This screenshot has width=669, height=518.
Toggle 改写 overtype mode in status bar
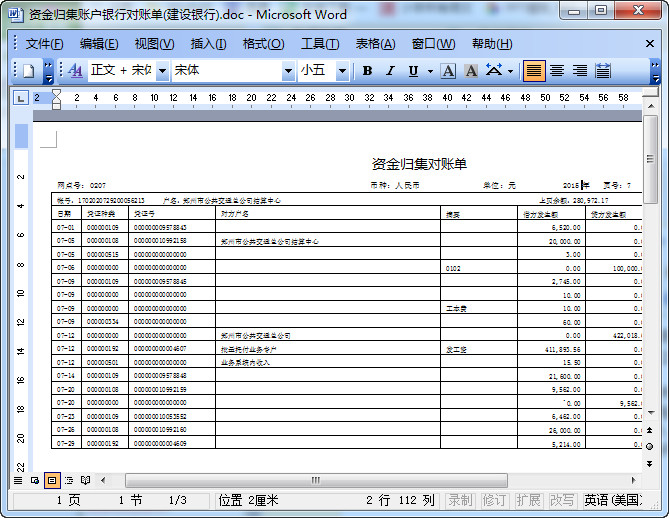(x=561, y=500)
